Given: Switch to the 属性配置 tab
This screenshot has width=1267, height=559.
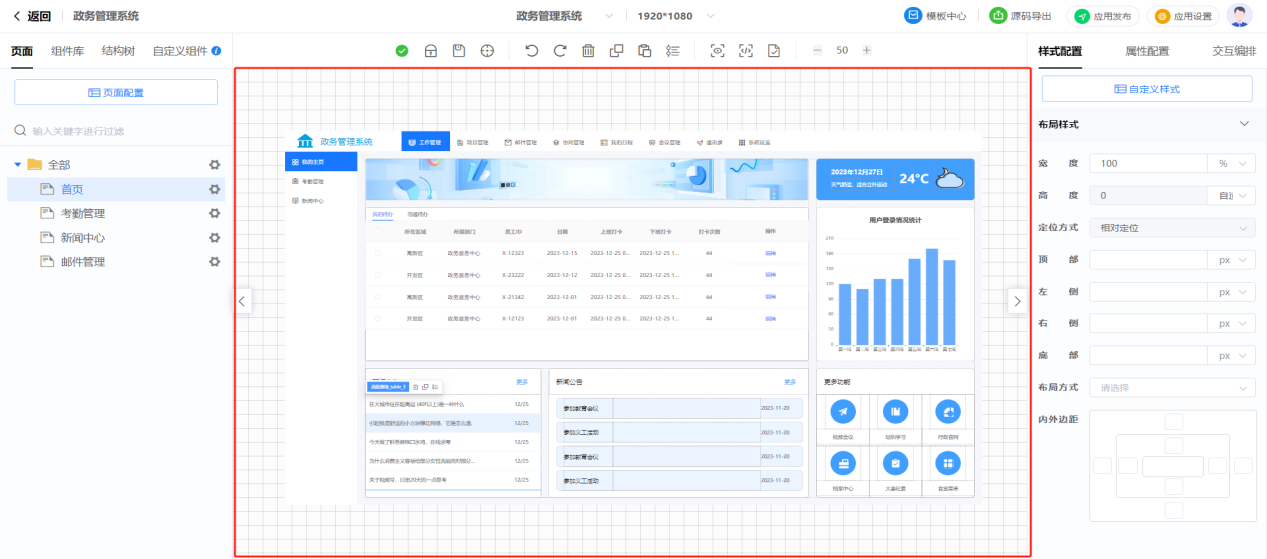Looking at the screenshot, I should pyautogui.click(x=1147, y=51).
